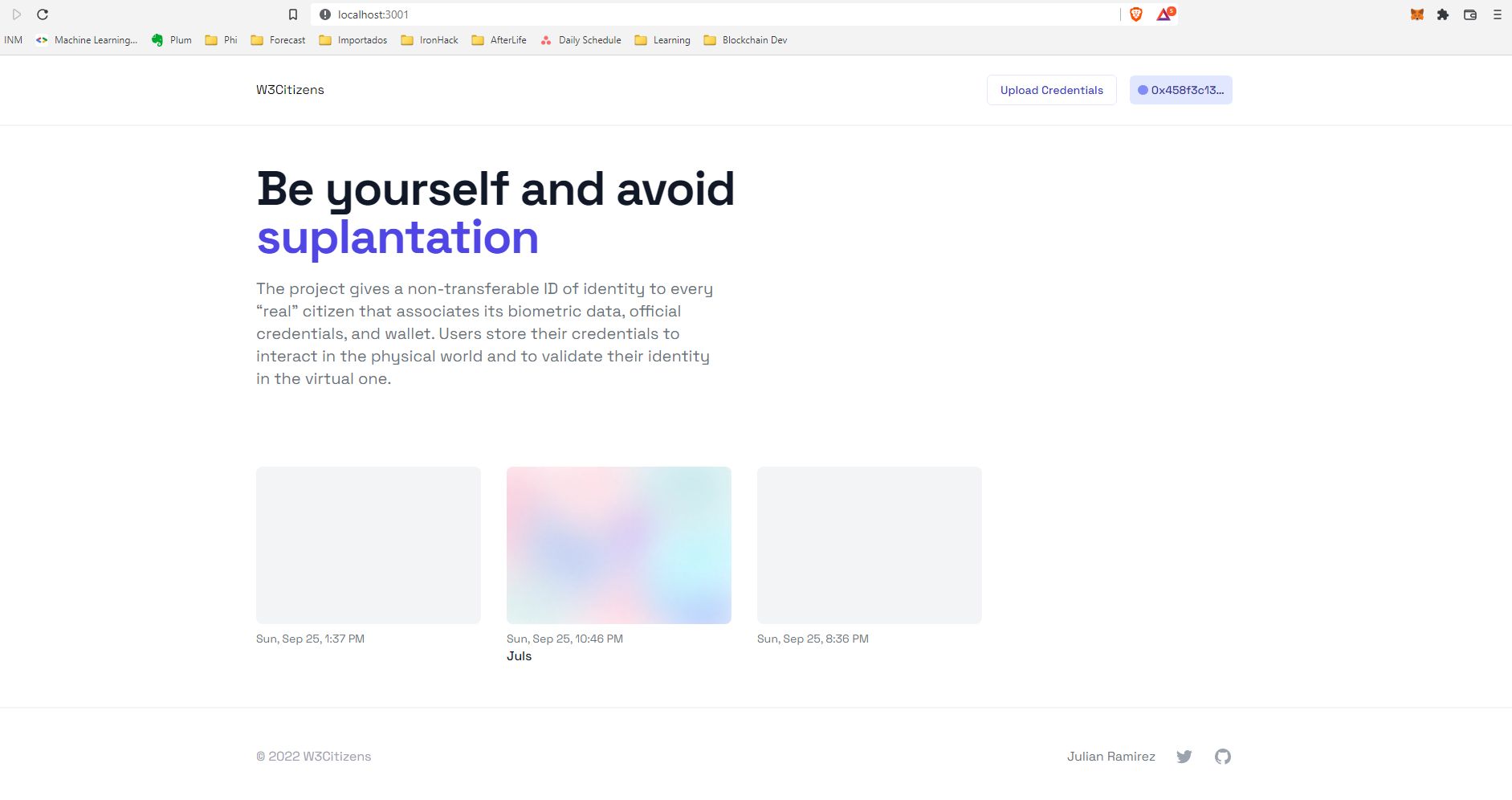Click the Sun, Sep 25, 8:36 PM date

(813, 639)
